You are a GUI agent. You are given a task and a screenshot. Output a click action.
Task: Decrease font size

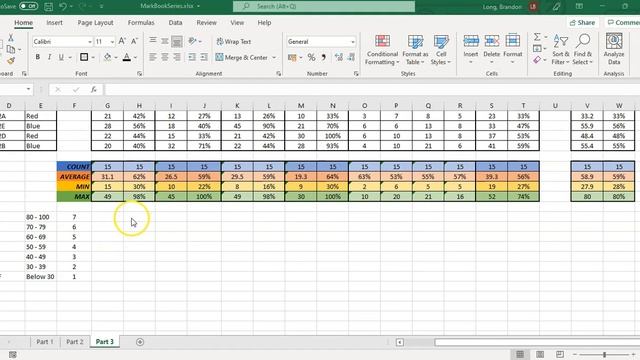click(x=134, y=41)
